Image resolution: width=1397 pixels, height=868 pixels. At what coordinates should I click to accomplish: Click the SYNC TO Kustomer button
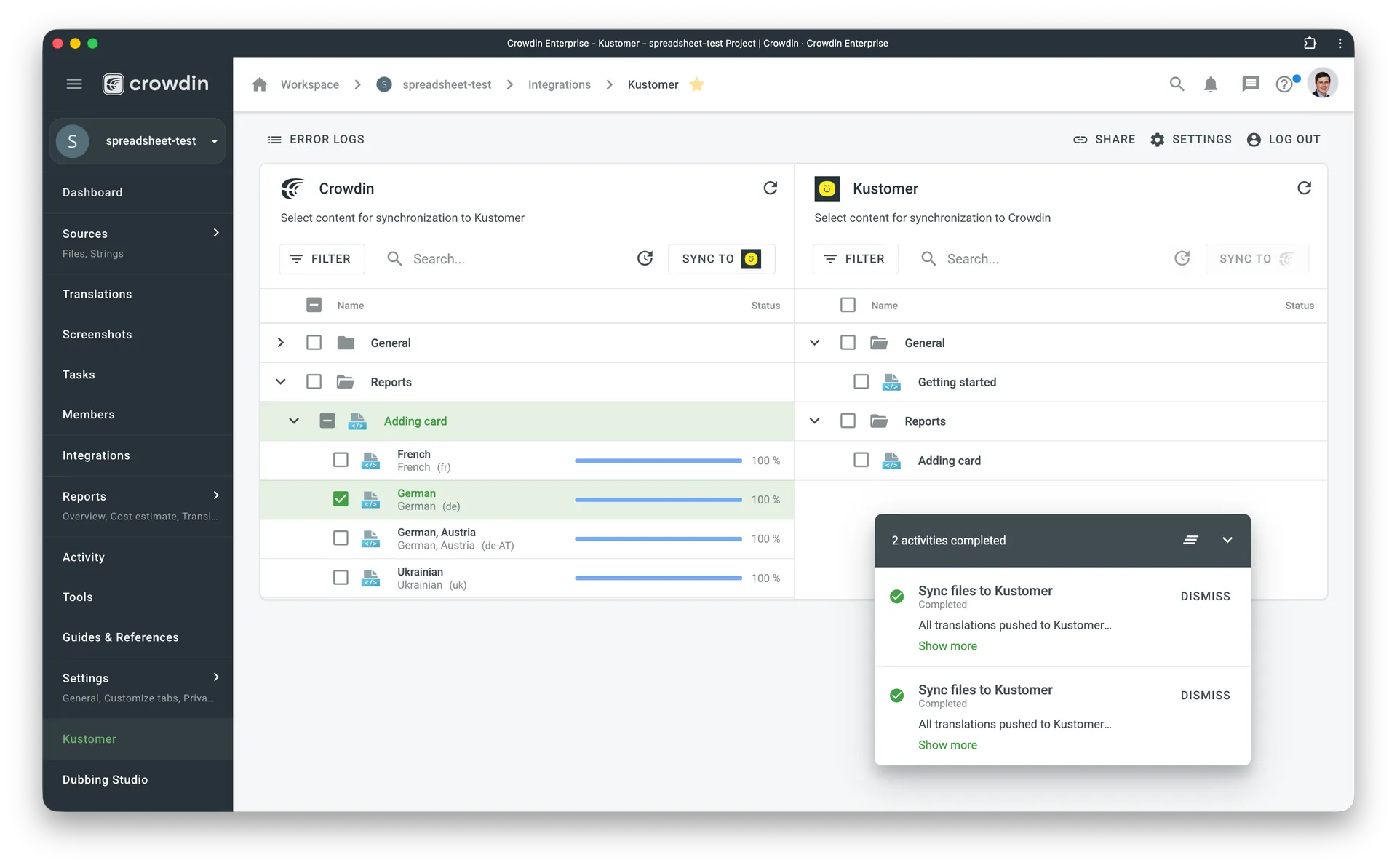coord(721,258)
